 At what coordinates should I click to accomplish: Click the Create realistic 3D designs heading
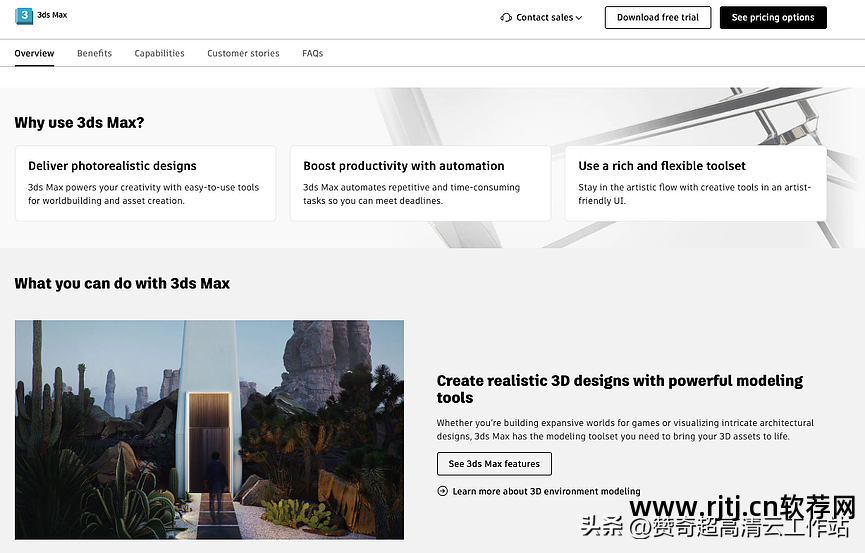(x=620, y=389)
